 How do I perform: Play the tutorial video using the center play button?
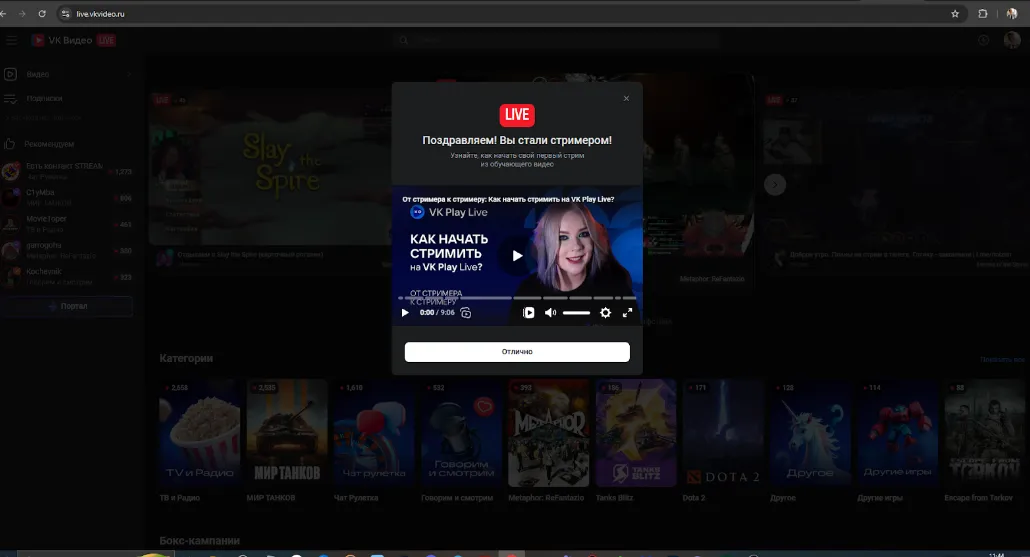(517, 256)
